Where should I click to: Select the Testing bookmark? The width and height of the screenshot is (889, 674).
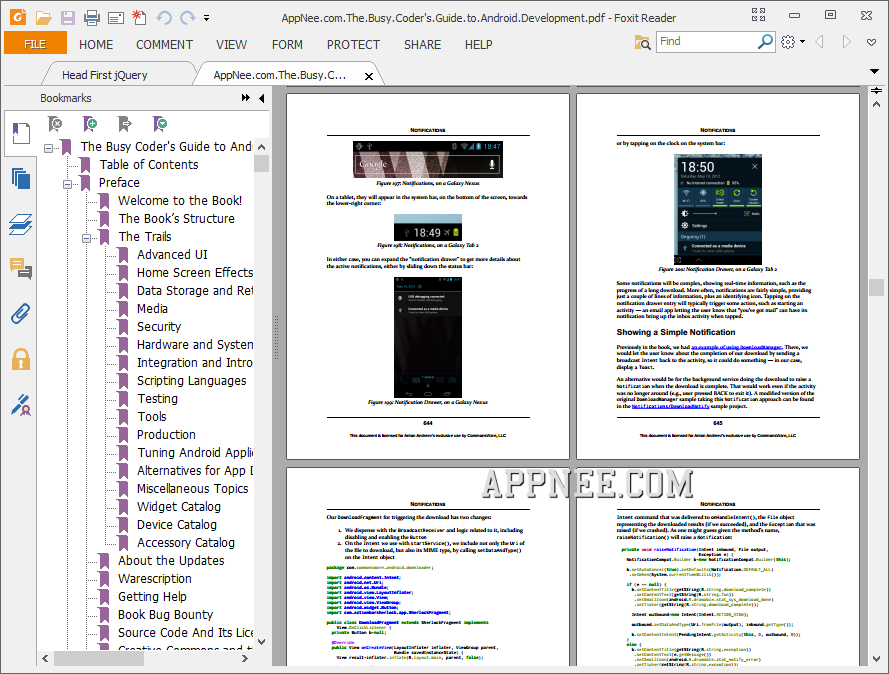pos(158,399)
